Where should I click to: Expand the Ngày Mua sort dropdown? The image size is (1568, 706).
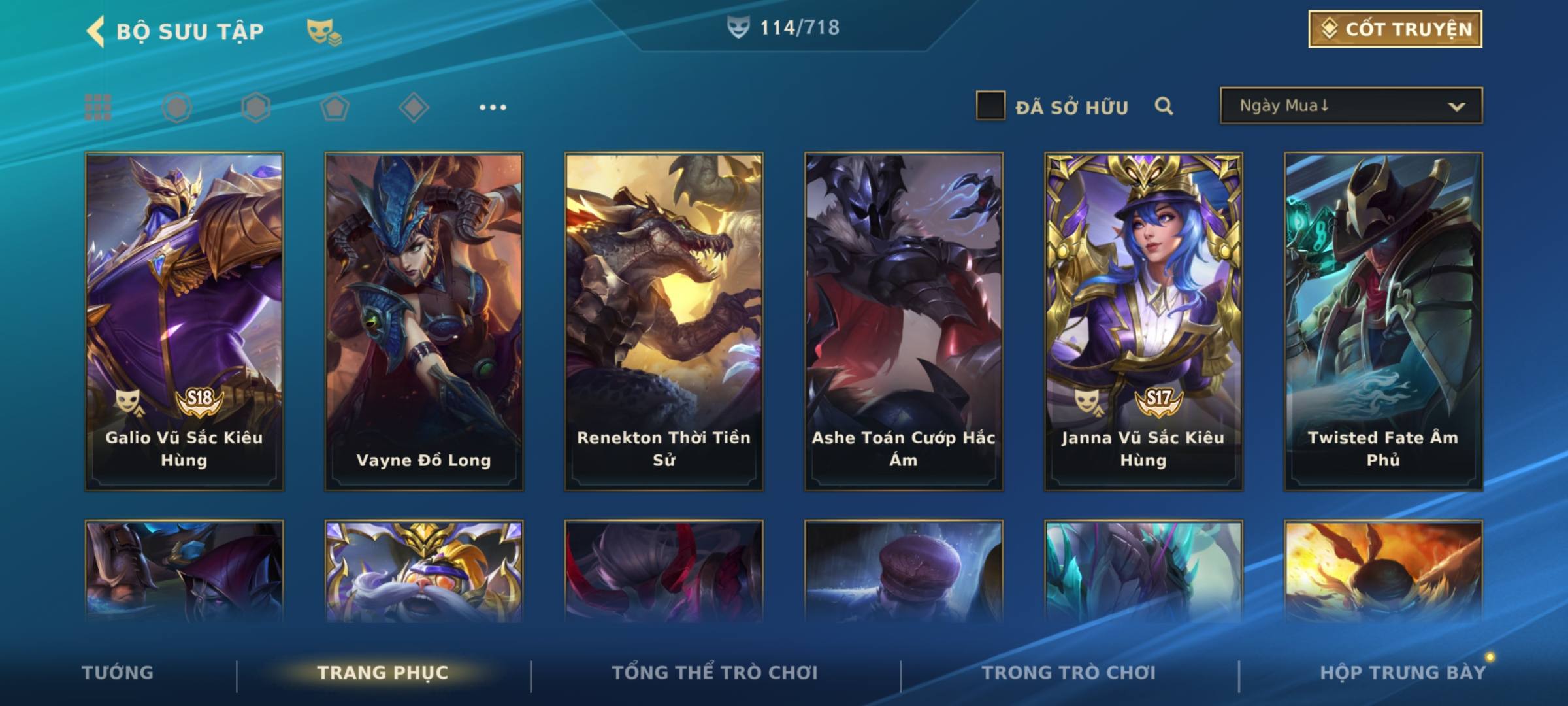[x=1351, y=106]
